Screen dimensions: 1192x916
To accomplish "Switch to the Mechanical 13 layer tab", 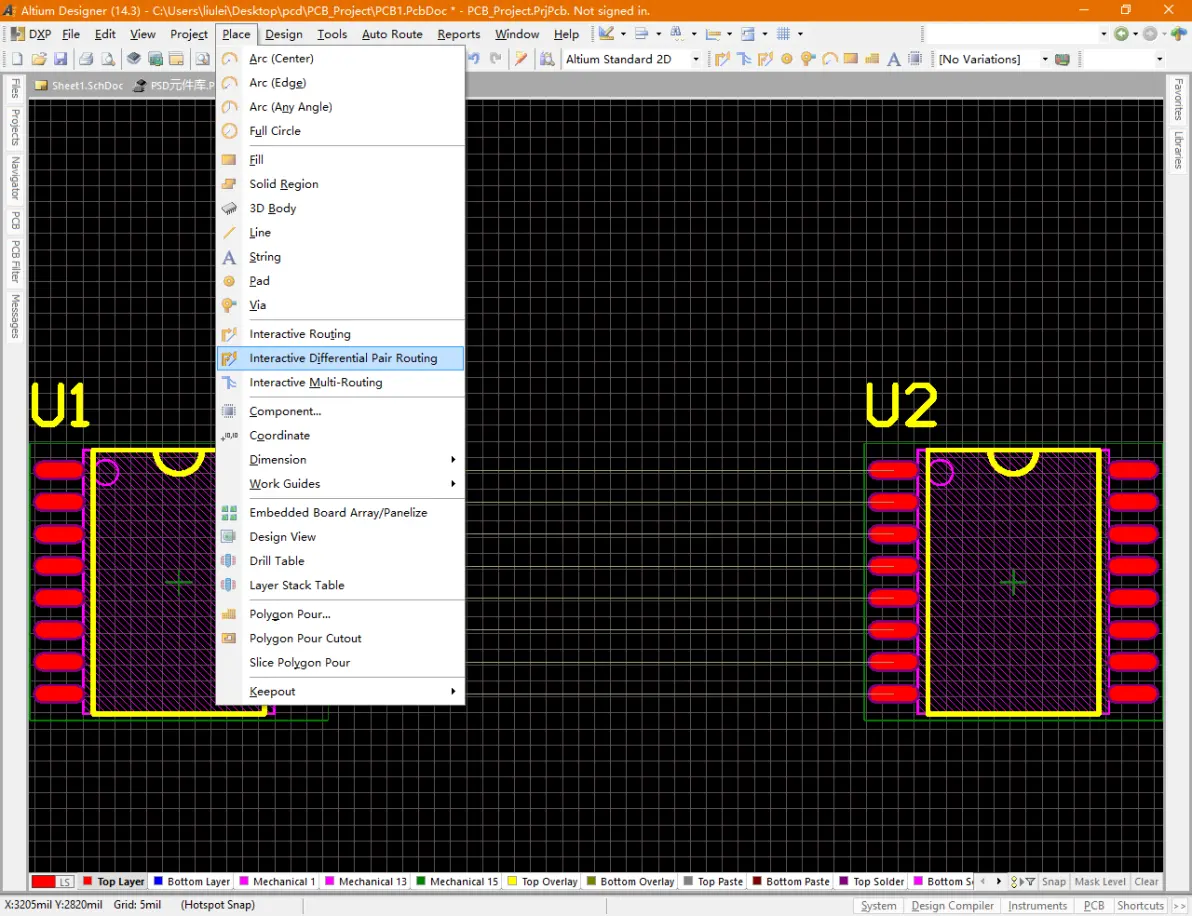I will coord(366,882).
